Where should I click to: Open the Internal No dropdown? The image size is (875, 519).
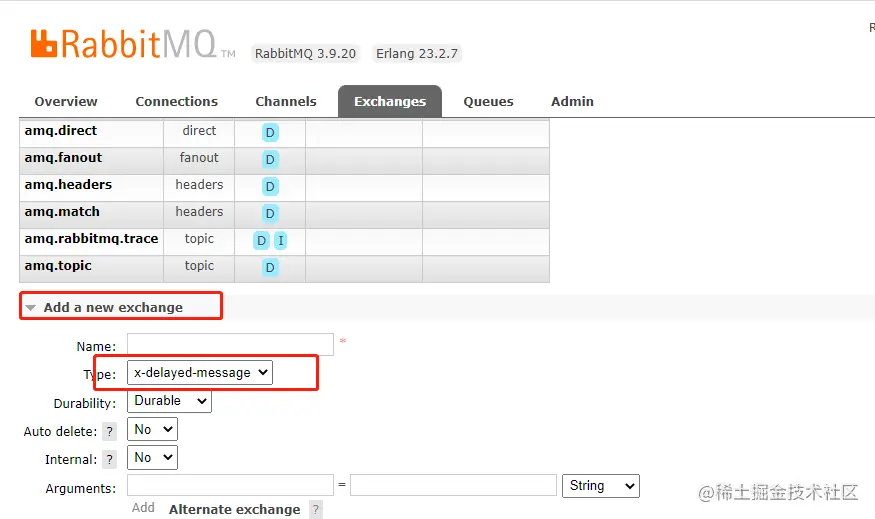[152, 457]
